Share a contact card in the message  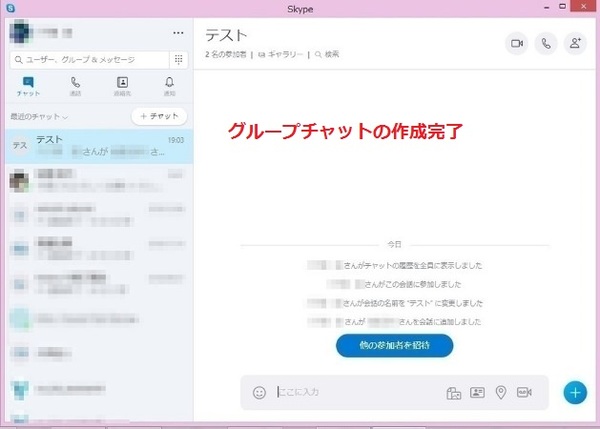pos(477,393)
